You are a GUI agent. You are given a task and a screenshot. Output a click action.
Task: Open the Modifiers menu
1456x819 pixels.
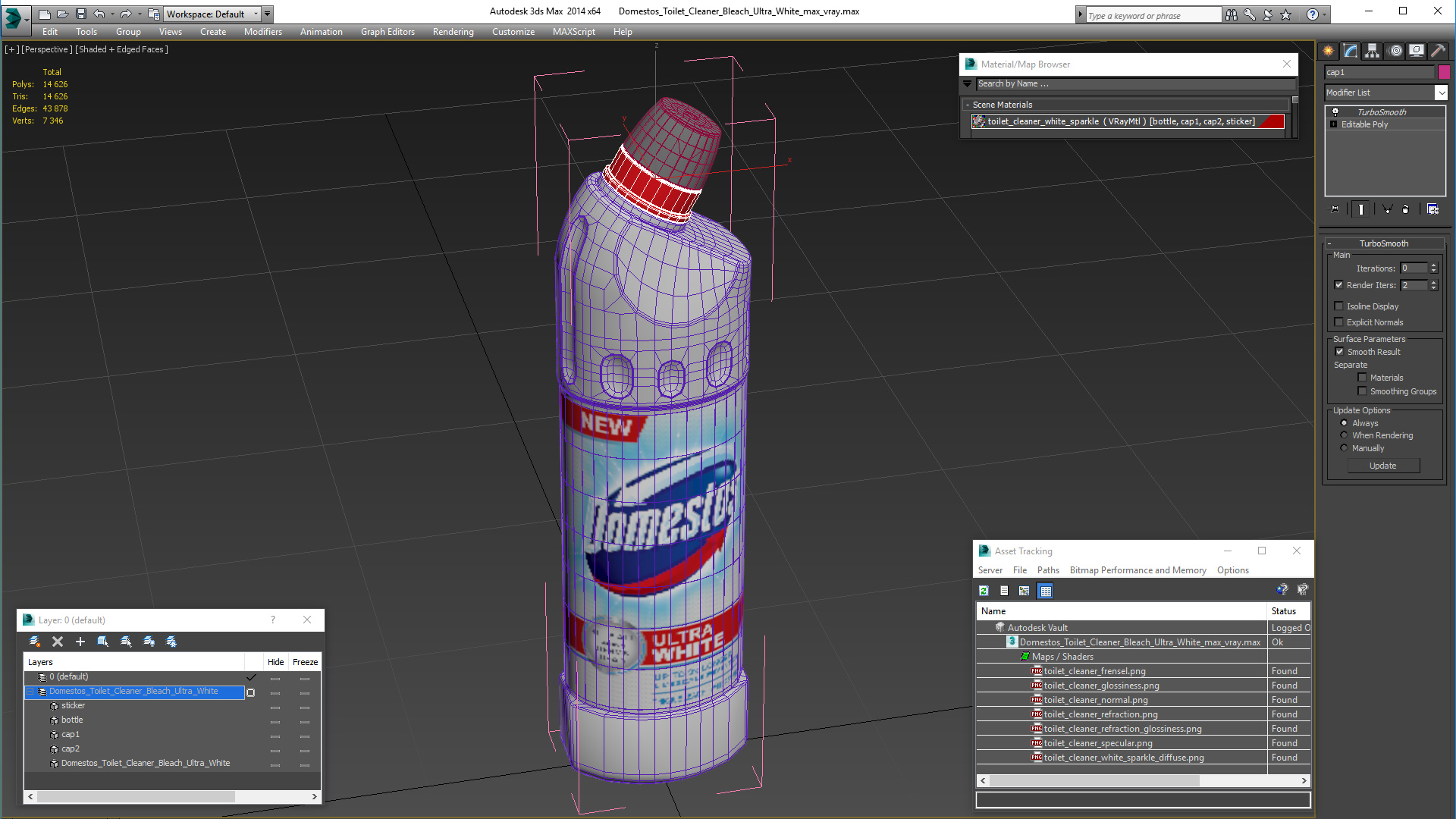(262, 32)
